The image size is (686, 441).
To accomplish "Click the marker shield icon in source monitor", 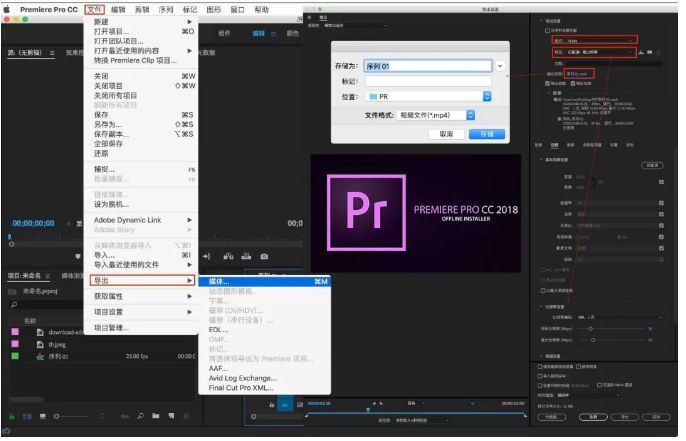I will tap(78, 257).
